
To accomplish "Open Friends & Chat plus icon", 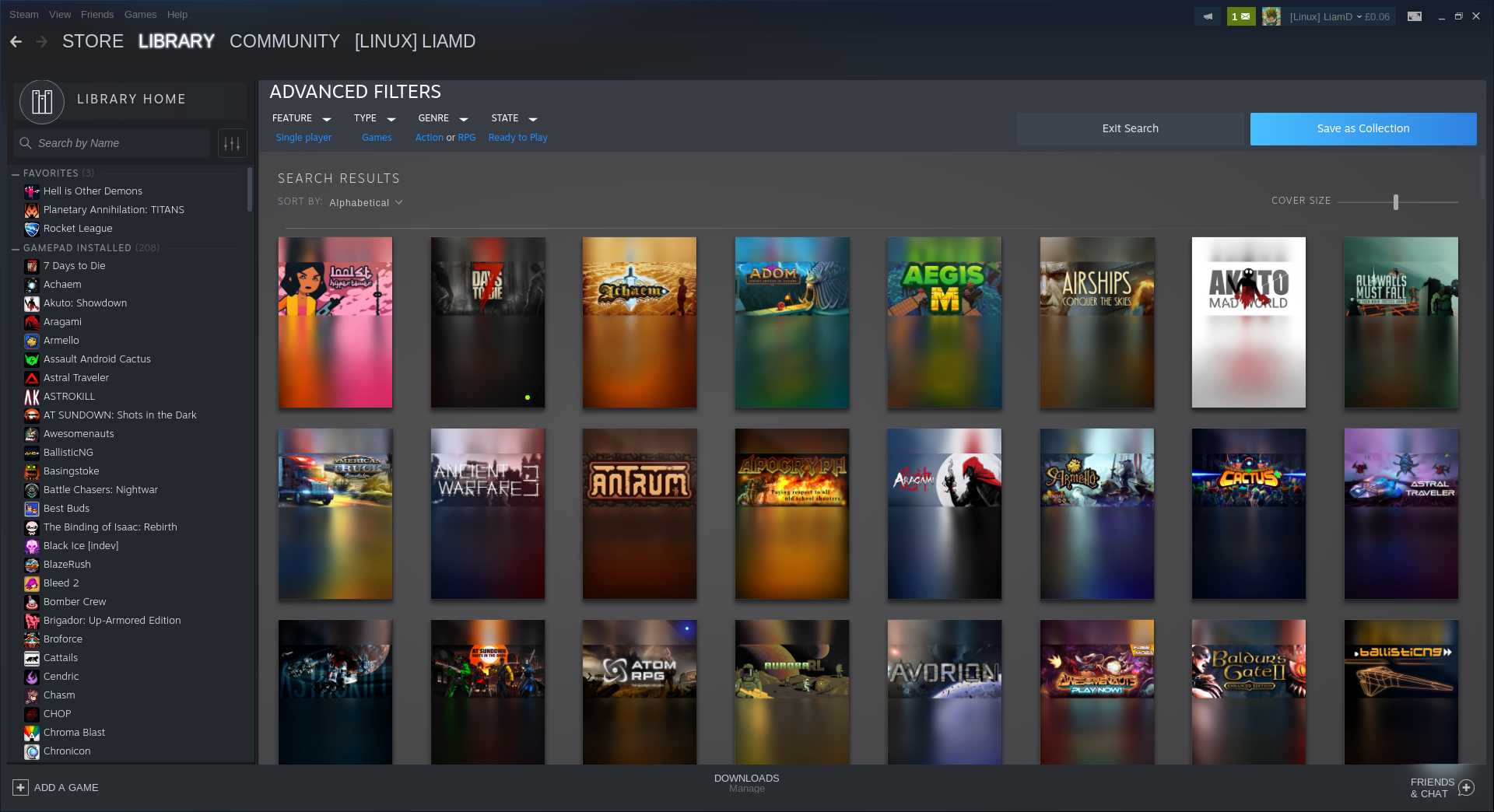I will coord(1466,788).
